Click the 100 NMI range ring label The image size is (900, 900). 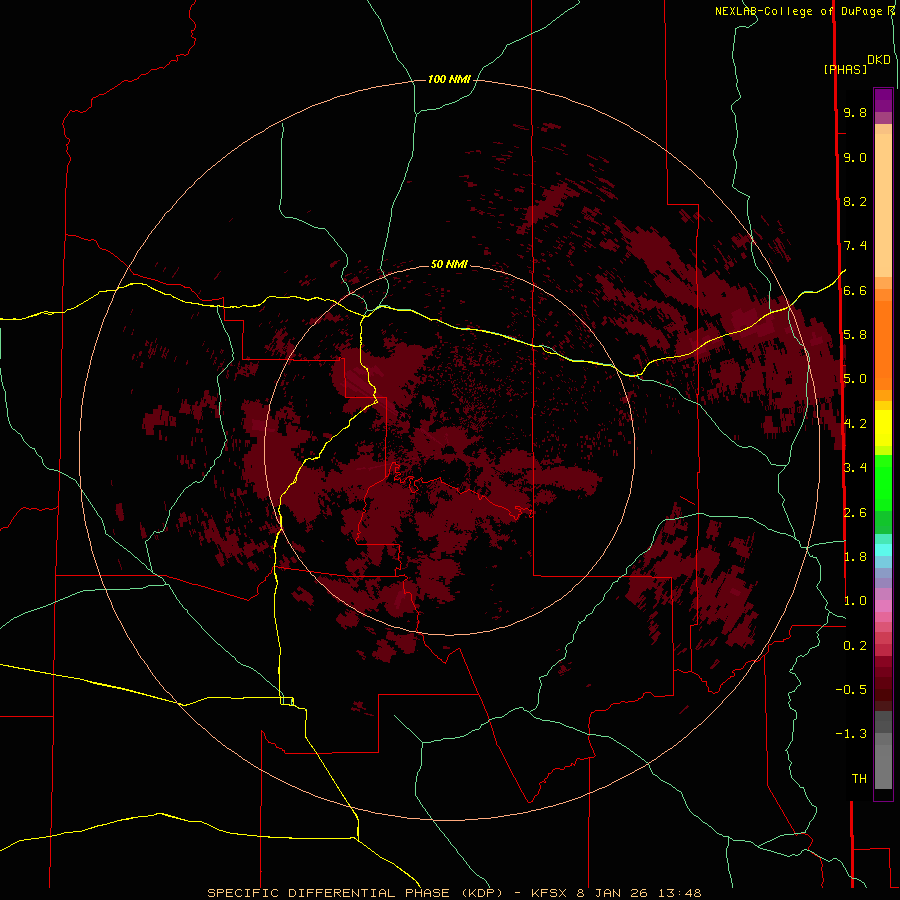449,79
